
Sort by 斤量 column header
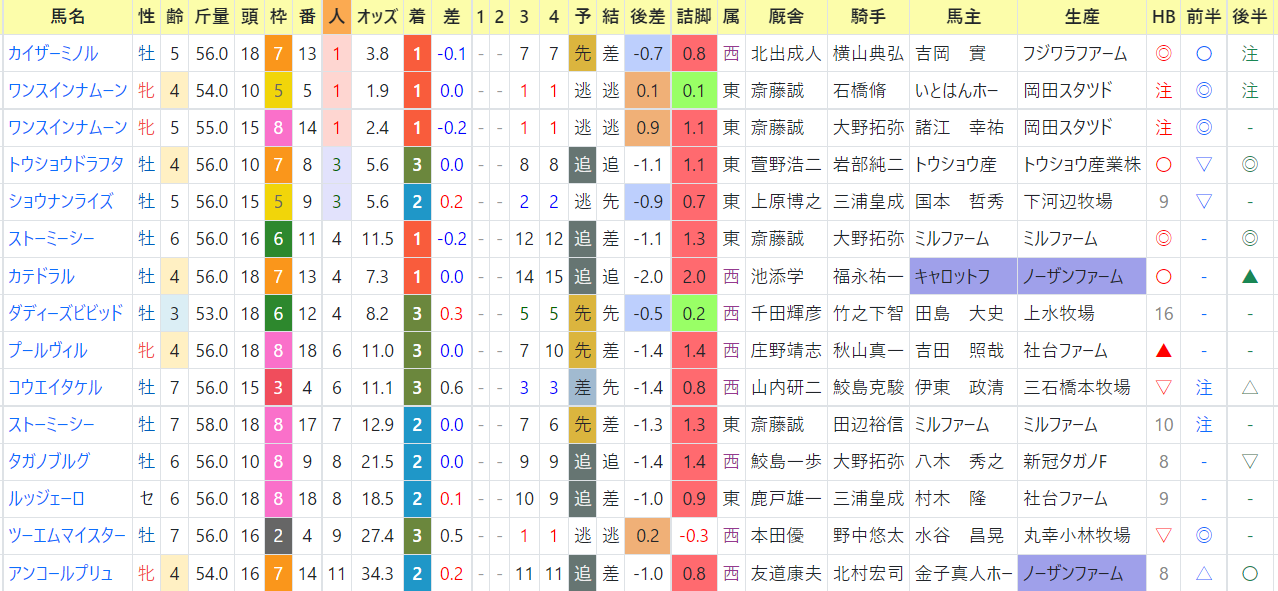[211, 17]
